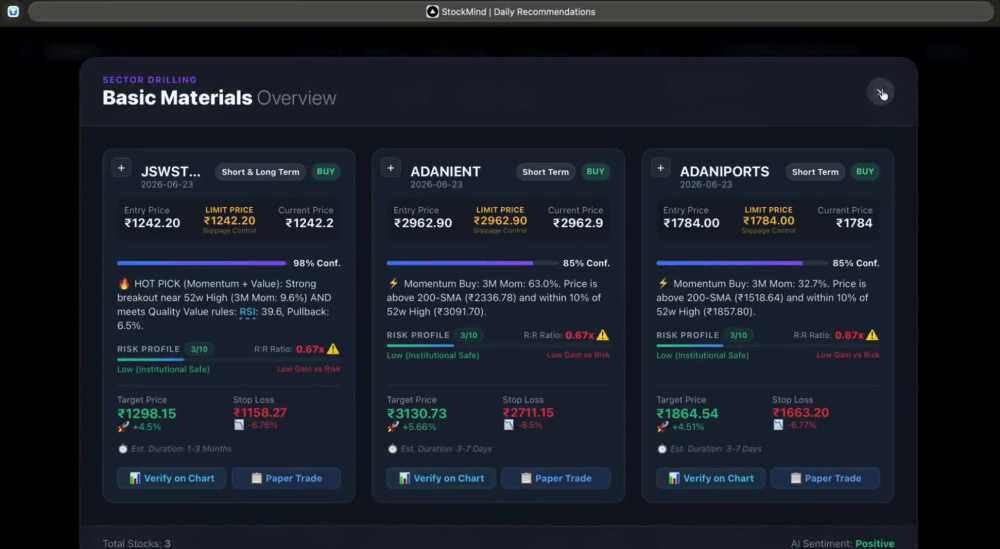Click ADANIENT stop loss ₹2711.15

[528, 413]
